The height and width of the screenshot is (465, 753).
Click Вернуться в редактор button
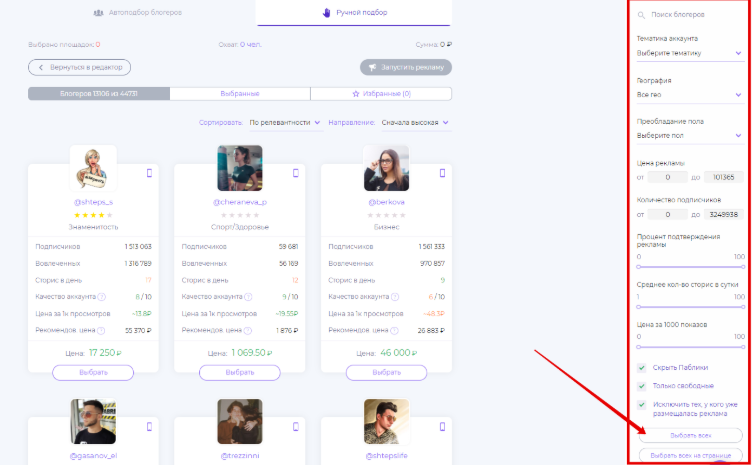79,67
